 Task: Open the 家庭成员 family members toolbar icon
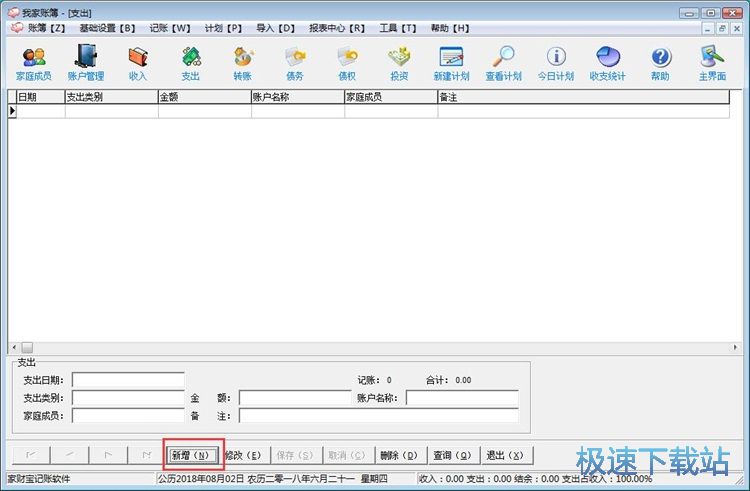click(33, 64)
